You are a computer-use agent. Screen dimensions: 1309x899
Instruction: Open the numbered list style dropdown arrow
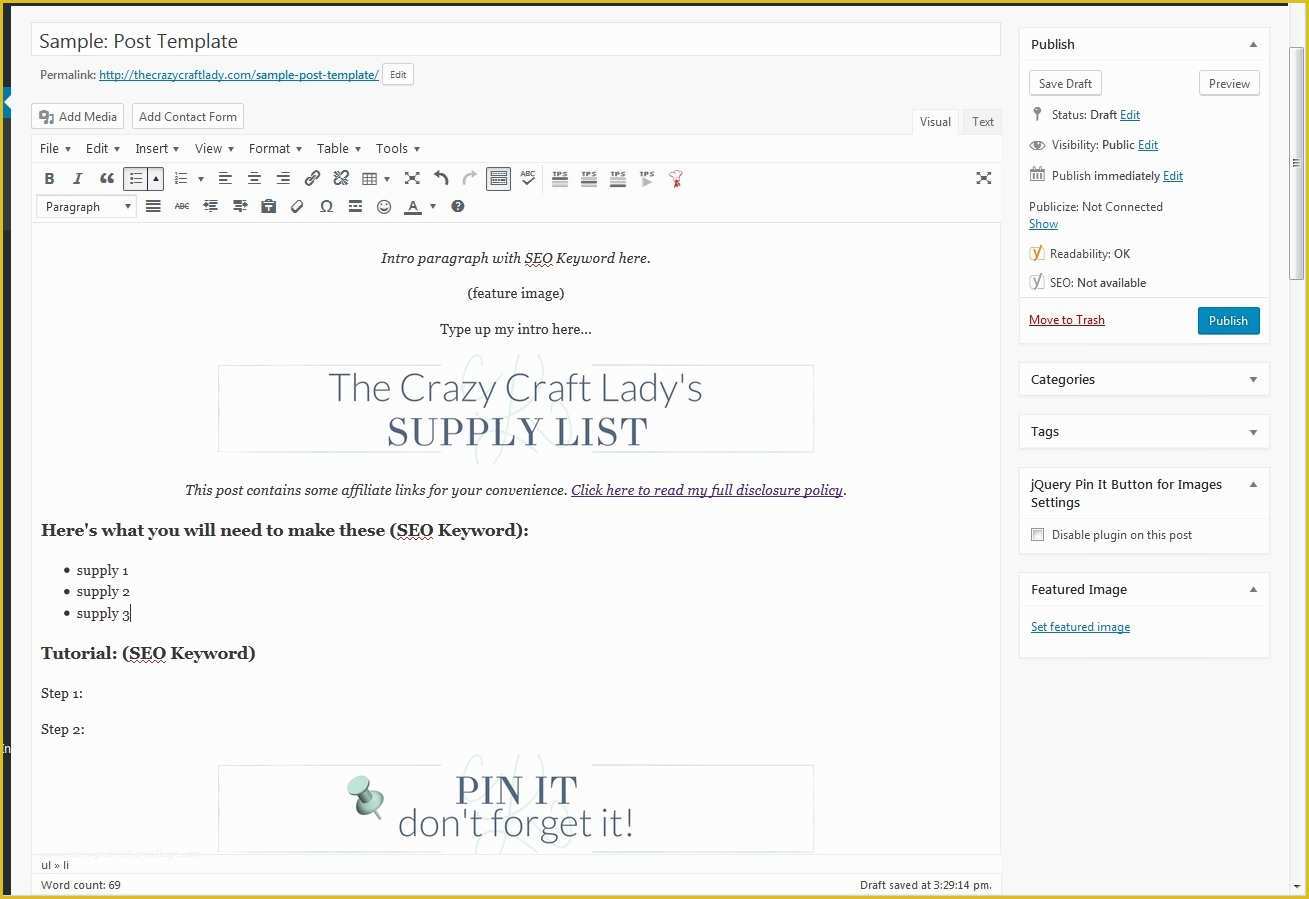click(200, 178)
